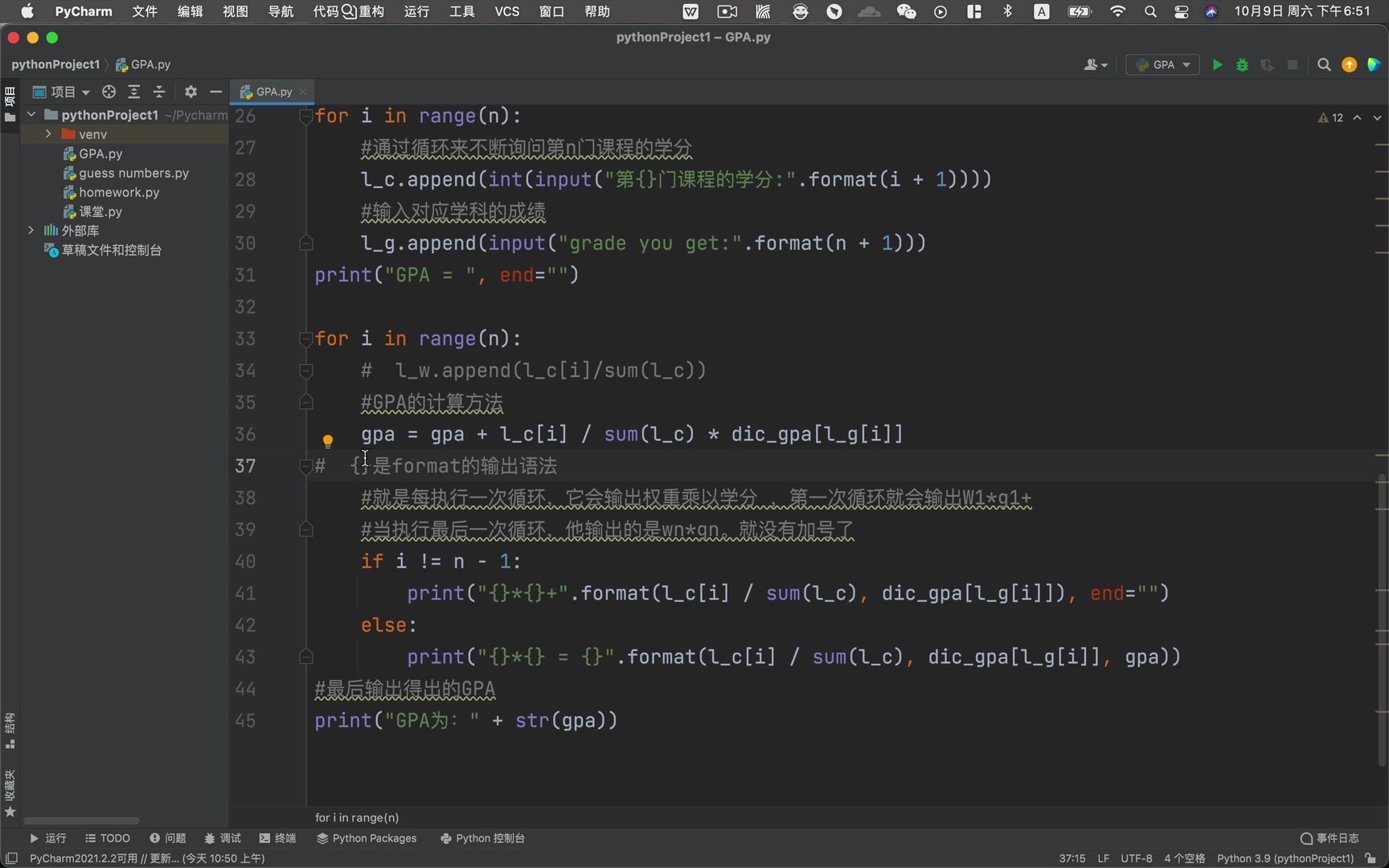This screenshot has width=1389, height=868.
Task: Hide the project tool window
Action: 215,92
